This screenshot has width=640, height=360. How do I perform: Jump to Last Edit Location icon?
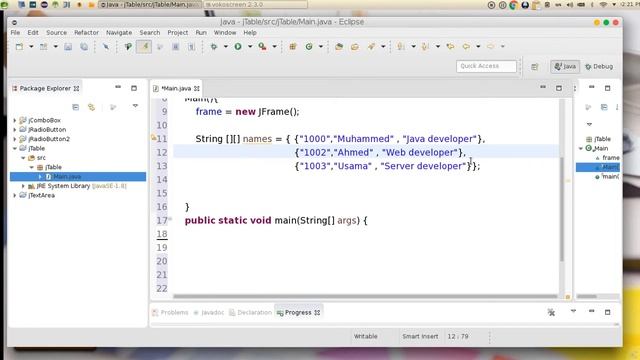pyautogui.click(x=450, y=47)
